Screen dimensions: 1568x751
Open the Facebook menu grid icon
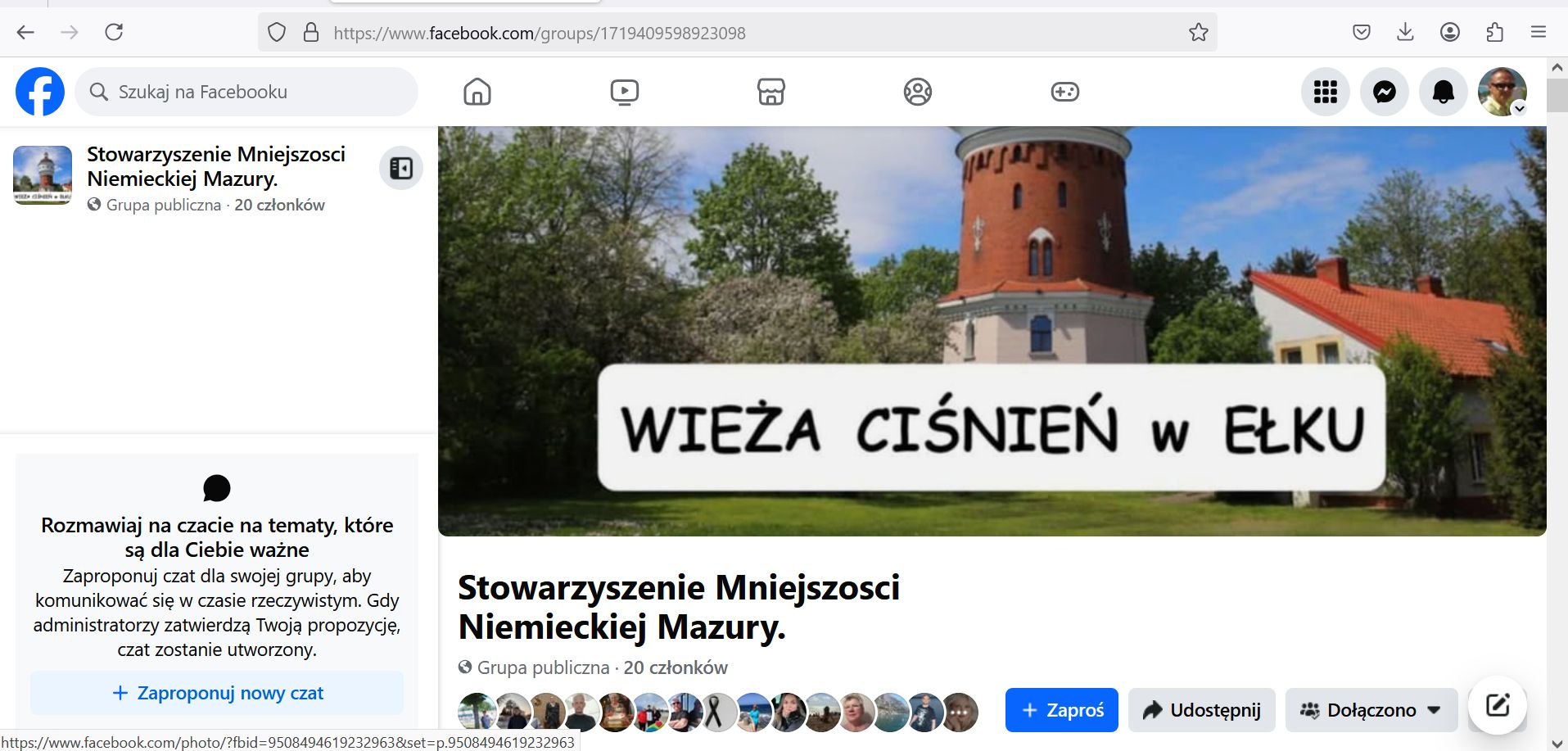coord(1325,92)
